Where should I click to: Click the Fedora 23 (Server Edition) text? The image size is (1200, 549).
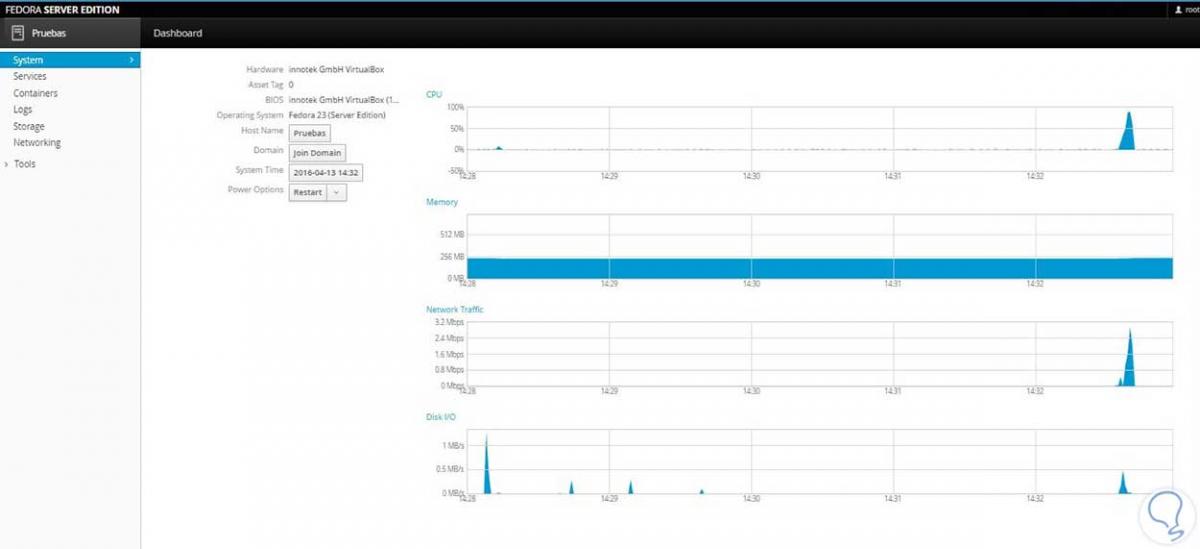point(336,115)
